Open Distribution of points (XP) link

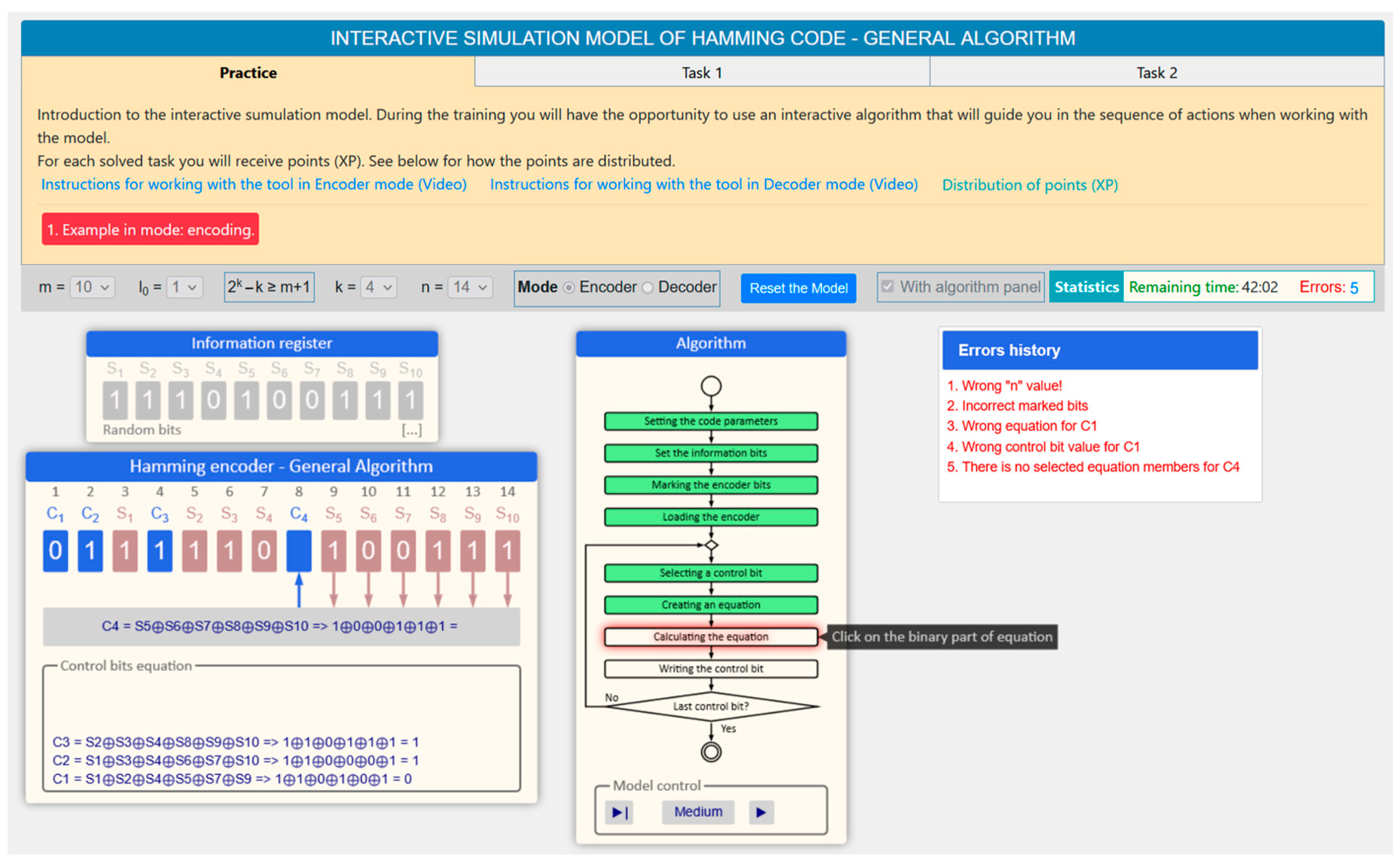click(1029, 185)
